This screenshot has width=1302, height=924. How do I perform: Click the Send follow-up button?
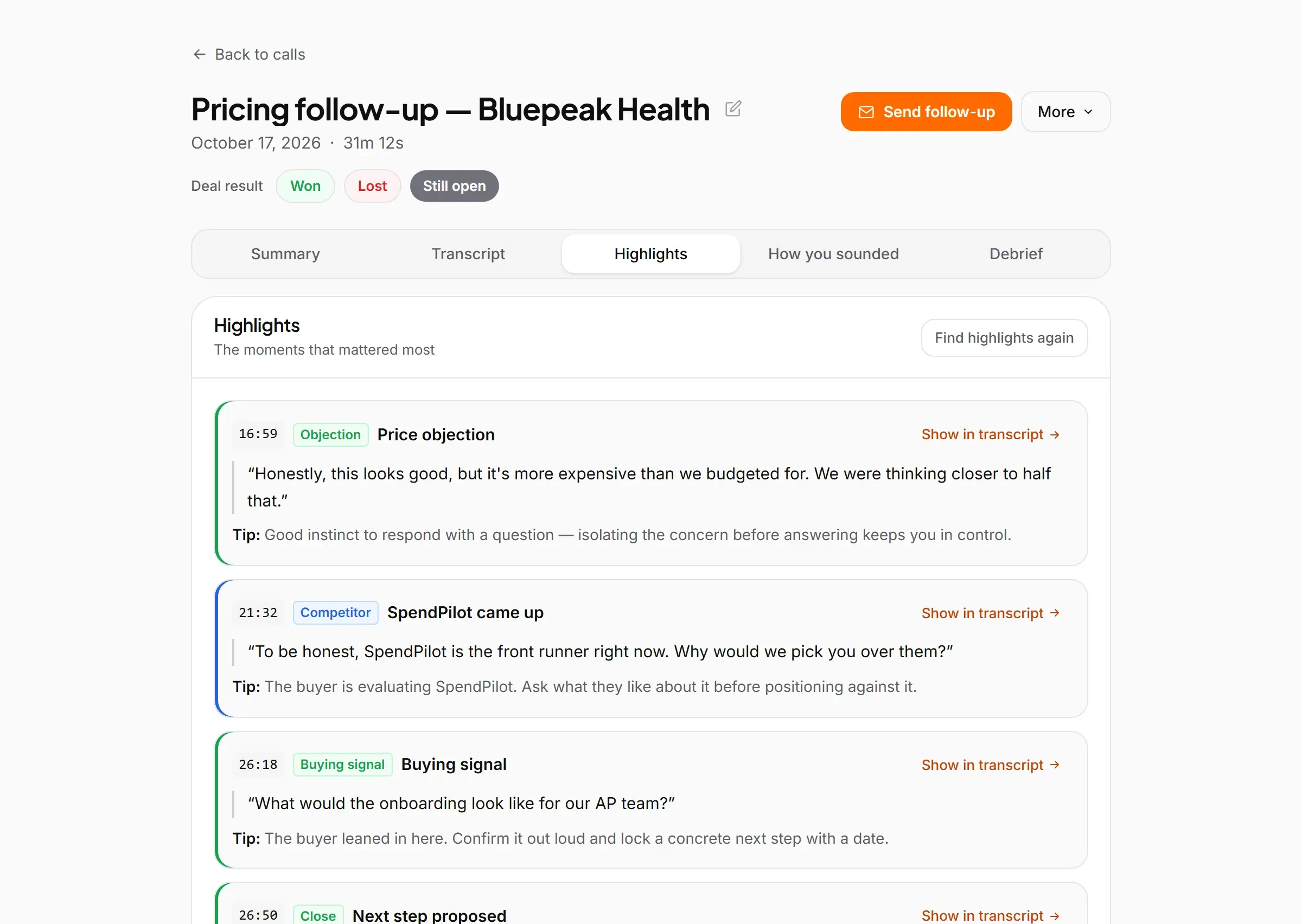[926, 112]
